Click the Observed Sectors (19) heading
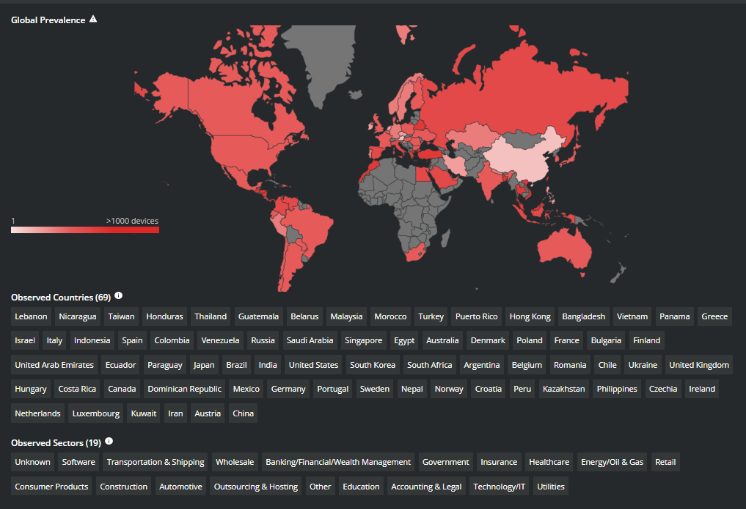The width and height of the screenshot is (746, 509). 56,443
